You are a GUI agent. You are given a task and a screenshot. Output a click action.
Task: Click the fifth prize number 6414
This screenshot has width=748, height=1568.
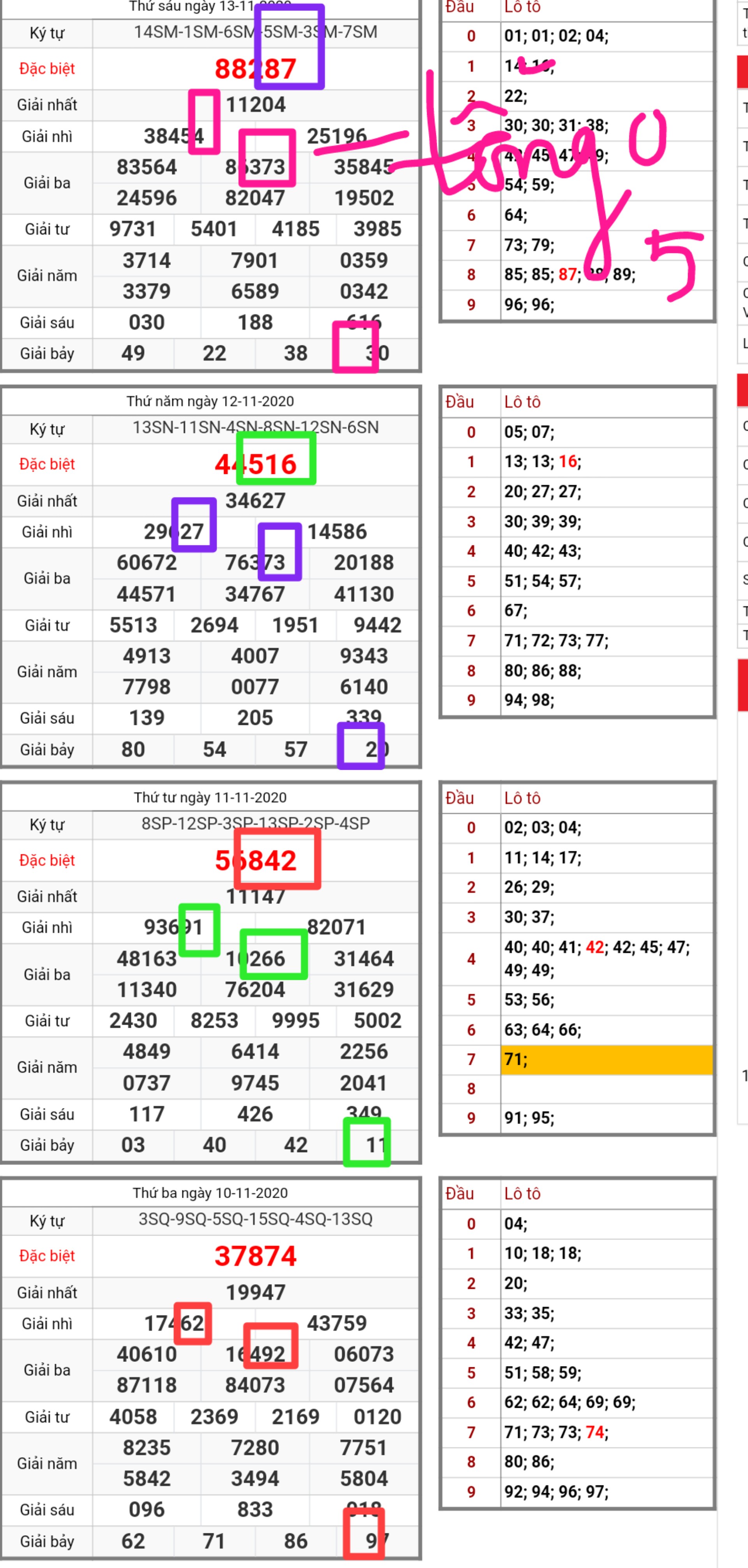(x=255, y=1052)
